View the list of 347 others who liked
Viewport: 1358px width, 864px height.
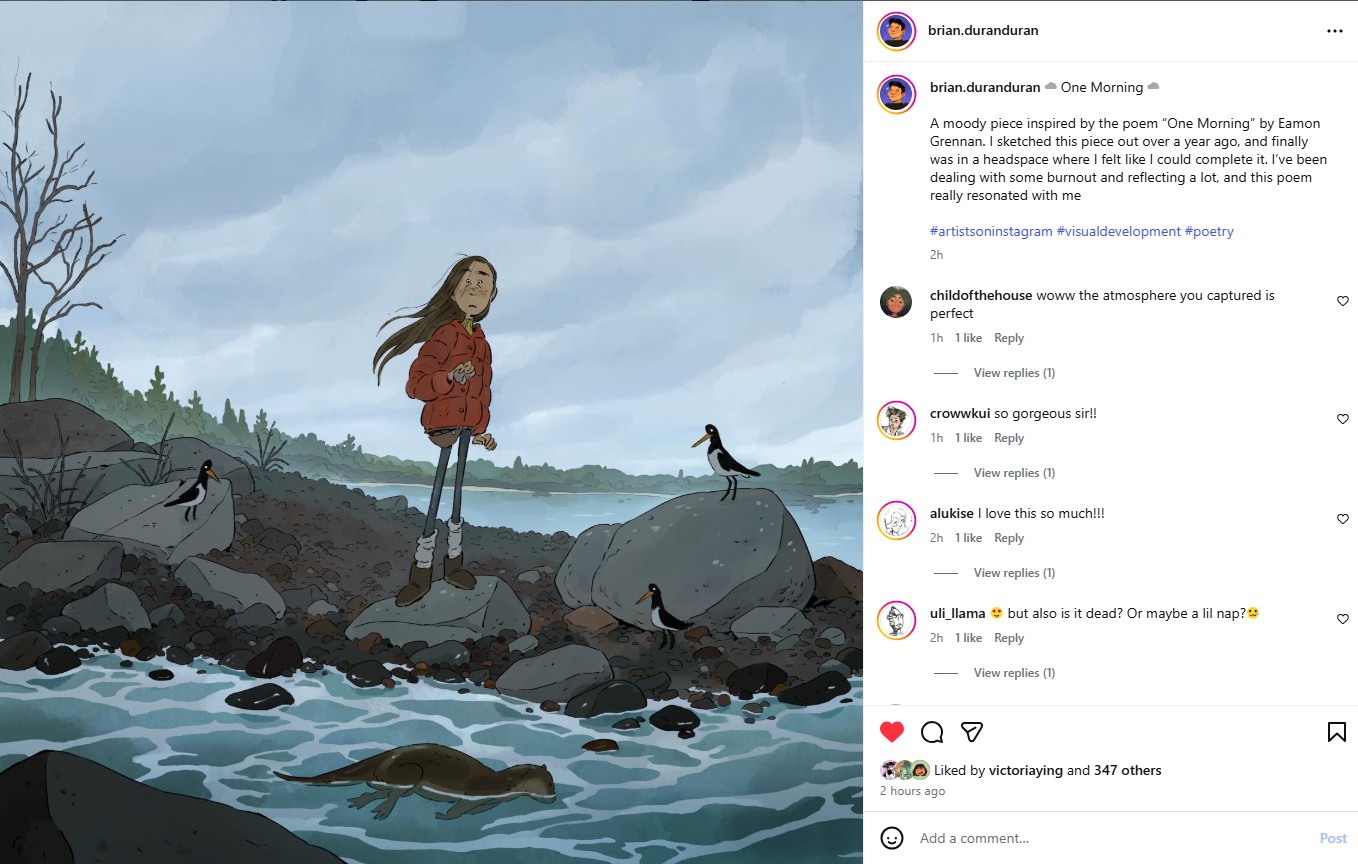tap(1128, 770)
